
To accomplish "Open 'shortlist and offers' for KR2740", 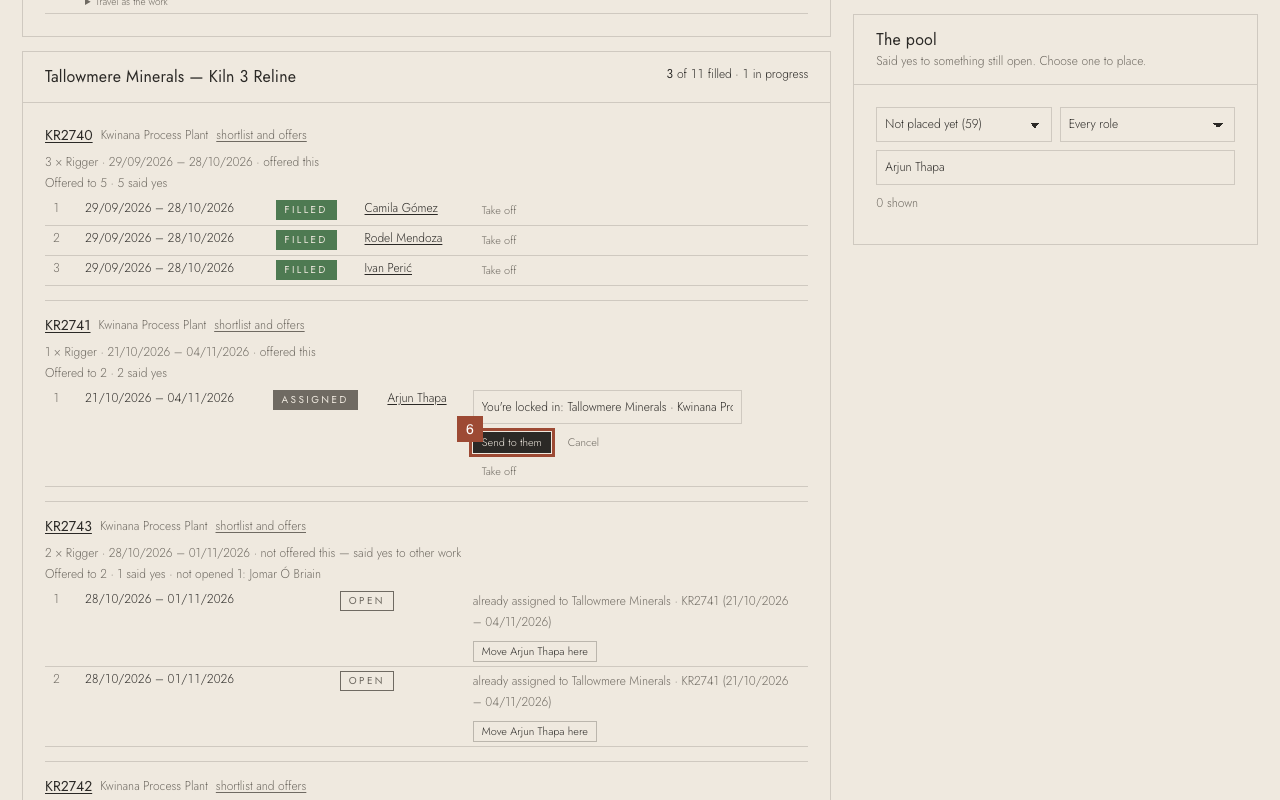I will (x=261, y=135).
